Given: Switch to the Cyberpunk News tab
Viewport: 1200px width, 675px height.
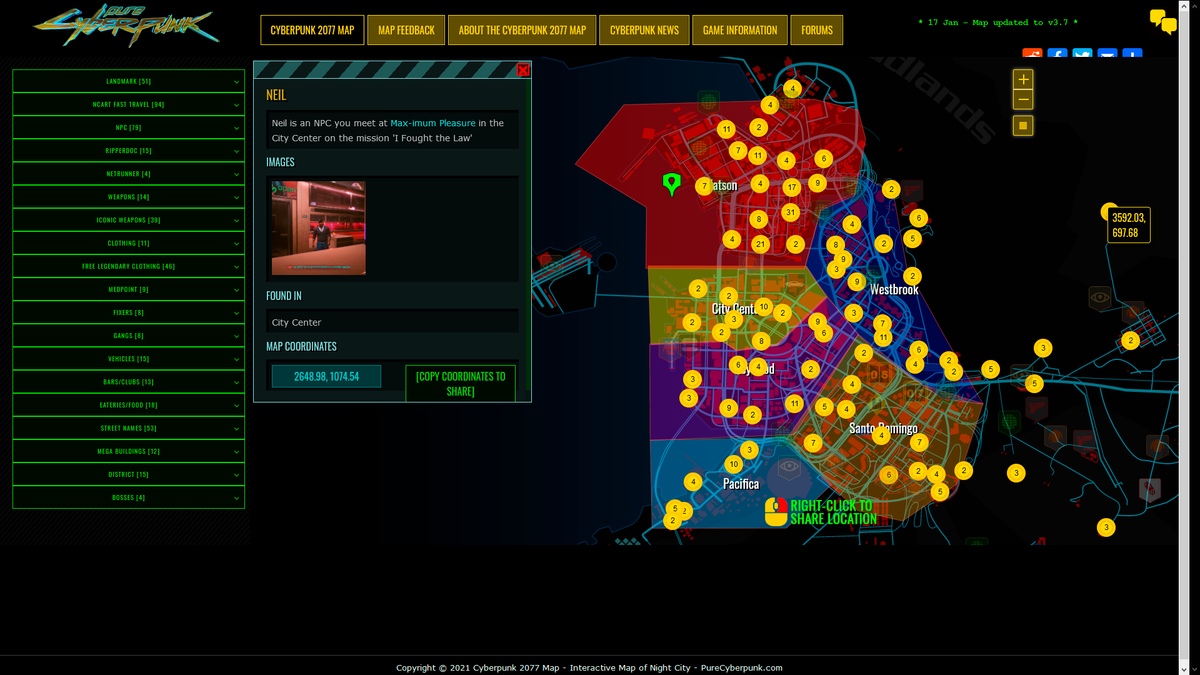Looking at the screenshot, I should (x=644, y=30).
